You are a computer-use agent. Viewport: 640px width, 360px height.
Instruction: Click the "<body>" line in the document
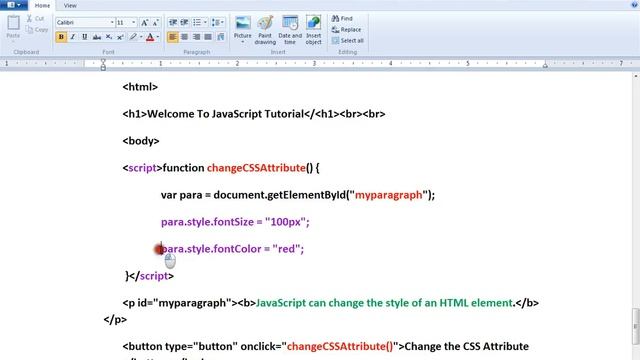(141, 141)
